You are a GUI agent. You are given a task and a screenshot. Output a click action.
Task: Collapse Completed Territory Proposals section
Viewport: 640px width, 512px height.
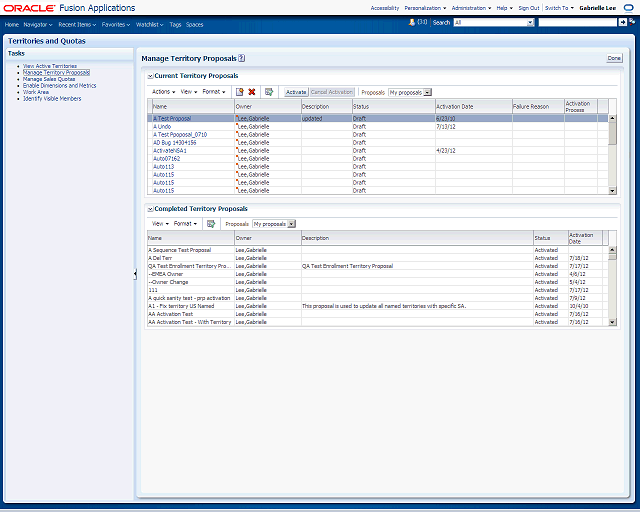click(150, 209)
